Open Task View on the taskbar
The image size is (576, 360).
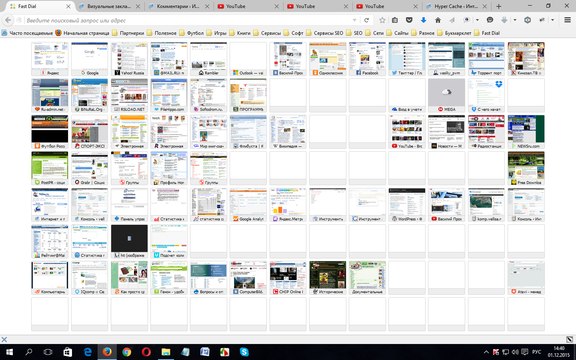48,352
